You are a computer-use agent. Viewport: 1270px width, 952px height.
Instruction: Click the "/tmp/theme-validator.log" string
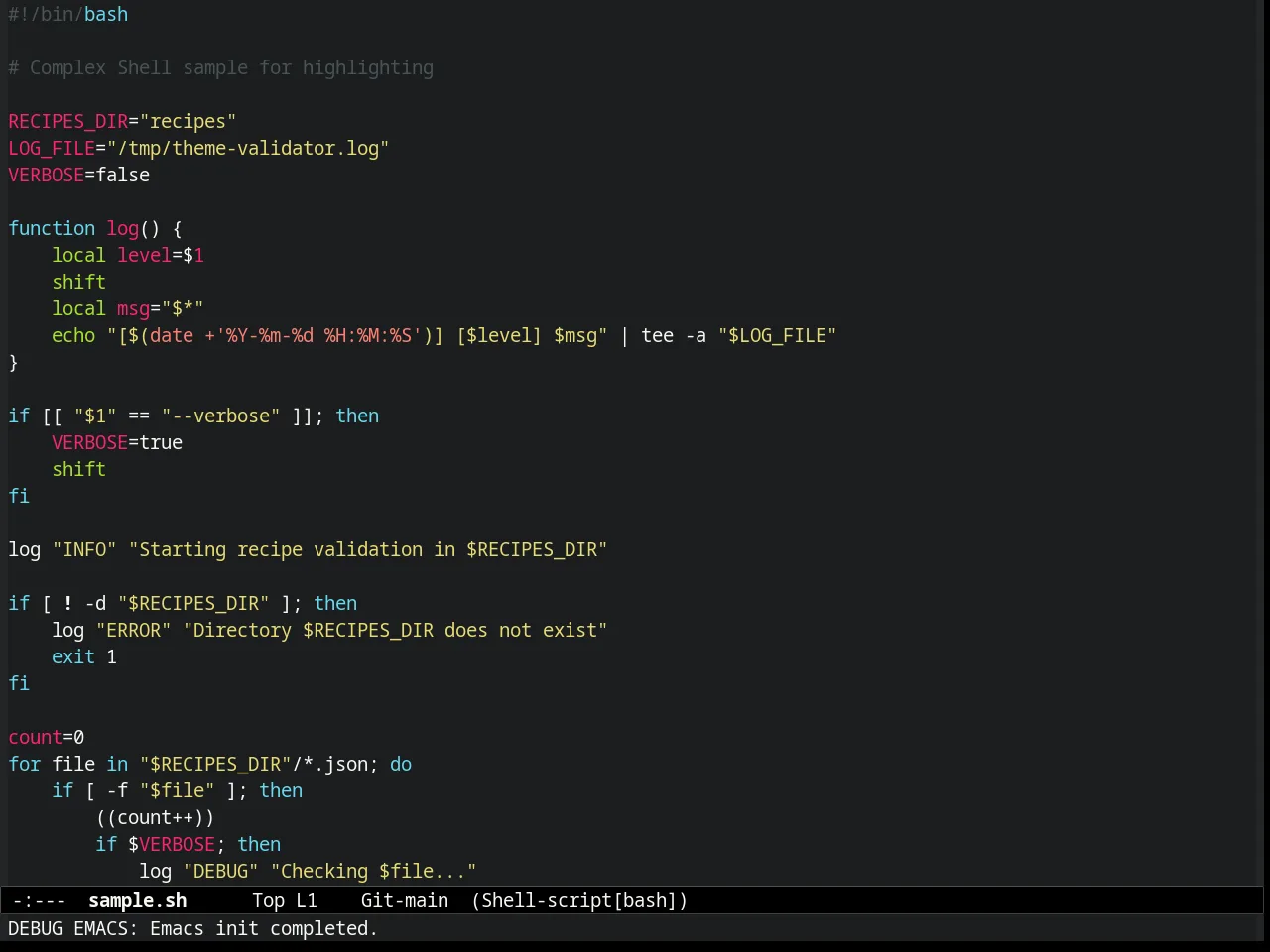pos(248,148)
